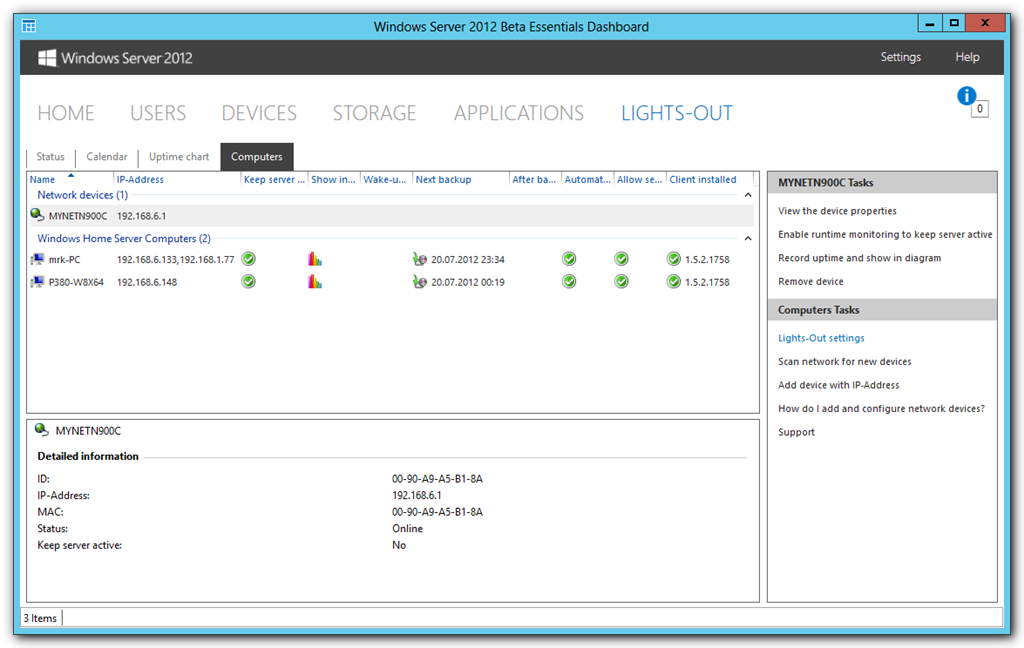
Task: Sort by Wake-u... column header
Action: point(385,180)
